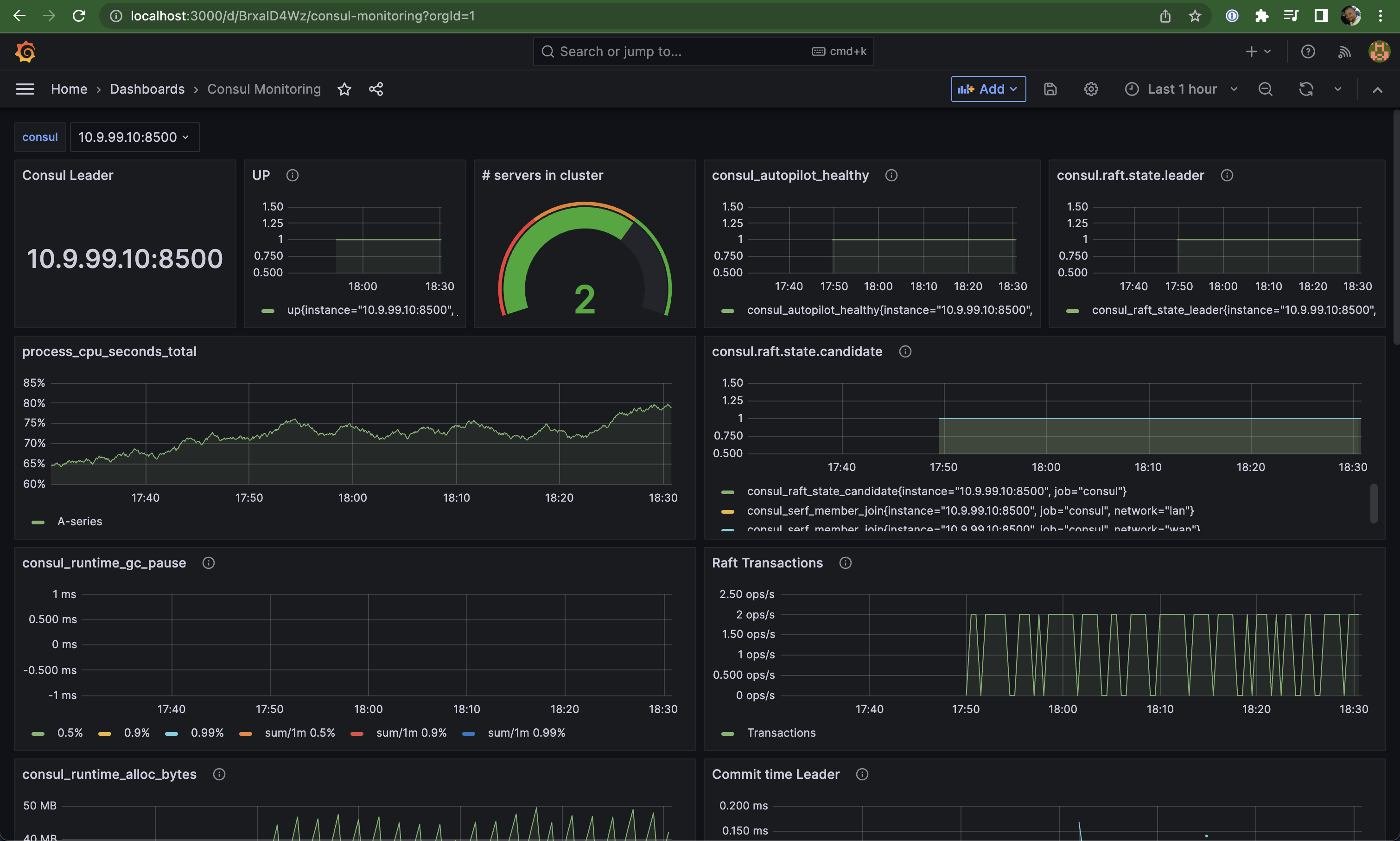The image size is (1400, 841).
Task: Open consul_runtime_gc_pause panel title menu
Action: coord(104,563)
